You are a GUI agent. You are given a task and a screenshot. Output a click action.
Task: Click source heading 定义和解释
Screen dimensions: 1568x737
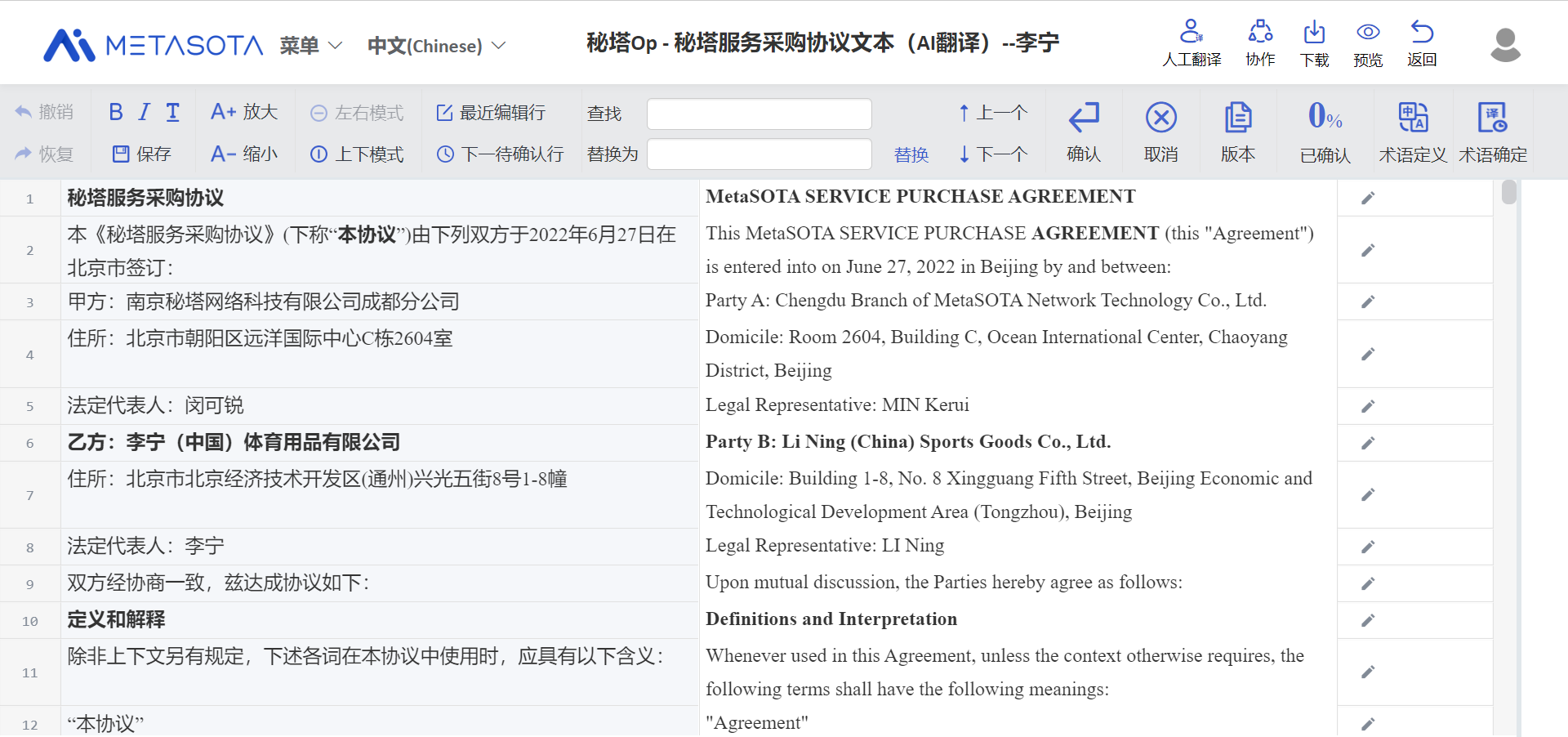tap(116, 619)
